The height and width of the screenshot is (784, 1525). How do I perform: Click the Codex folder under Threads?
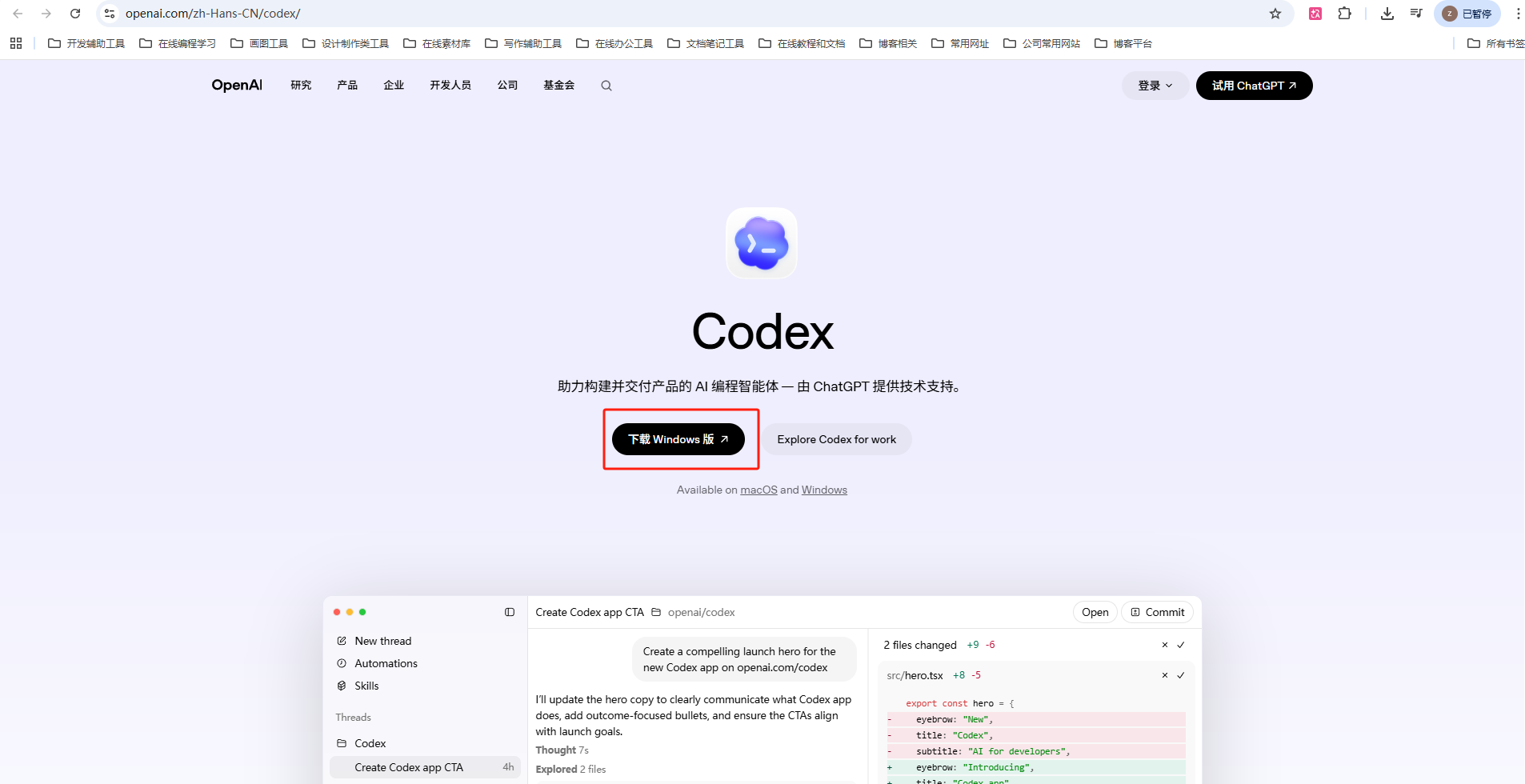(362, 743)
